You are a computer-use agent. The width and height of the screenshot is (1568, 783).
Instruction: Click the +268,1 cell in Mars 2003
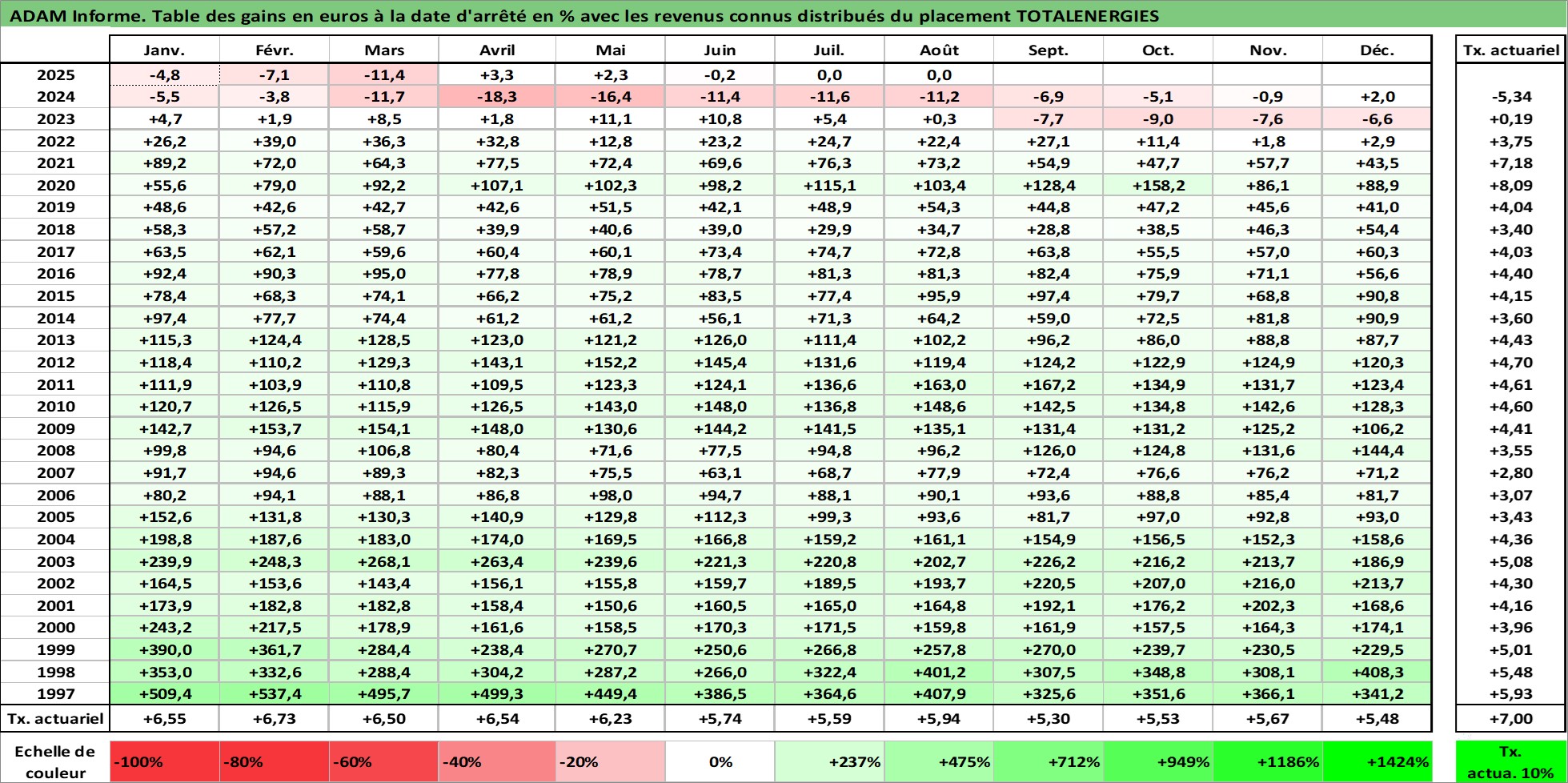point(384,561)
